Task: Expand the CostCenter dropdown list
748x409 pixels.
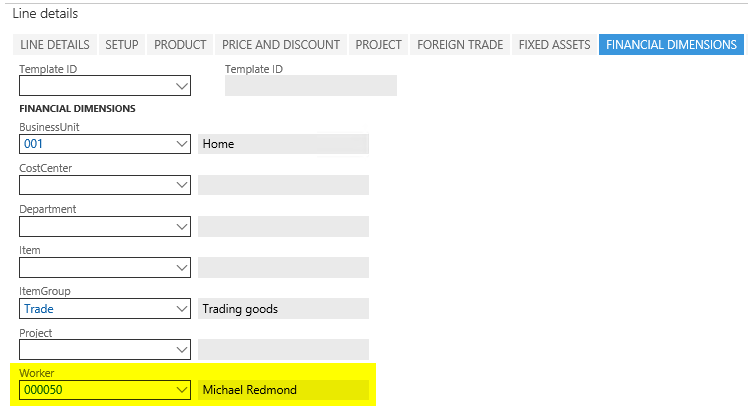Action: (x=181, y=185)
